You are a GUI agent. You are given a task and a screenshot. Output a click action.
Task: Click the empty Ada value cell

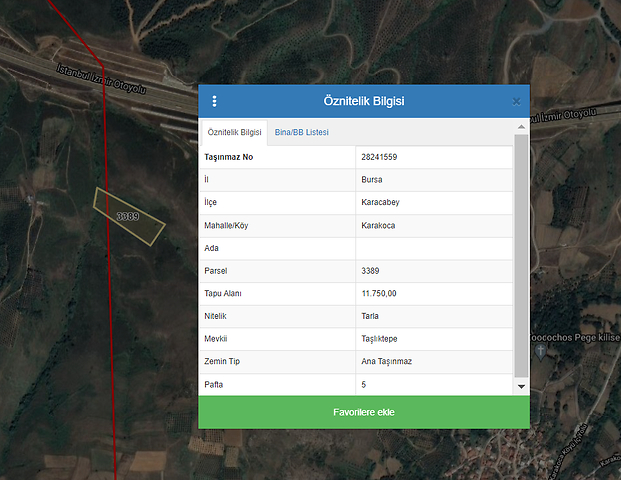pos(433,248)
